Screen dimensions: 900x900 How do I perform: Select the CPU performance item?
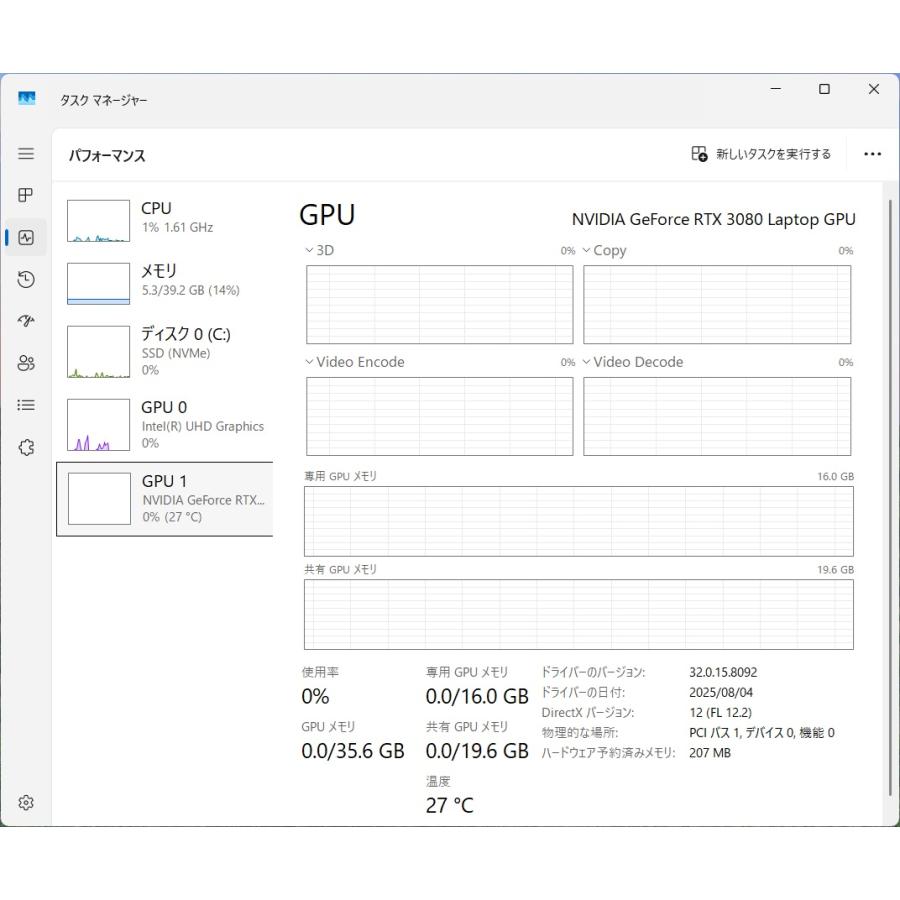[x=165, y=221]
